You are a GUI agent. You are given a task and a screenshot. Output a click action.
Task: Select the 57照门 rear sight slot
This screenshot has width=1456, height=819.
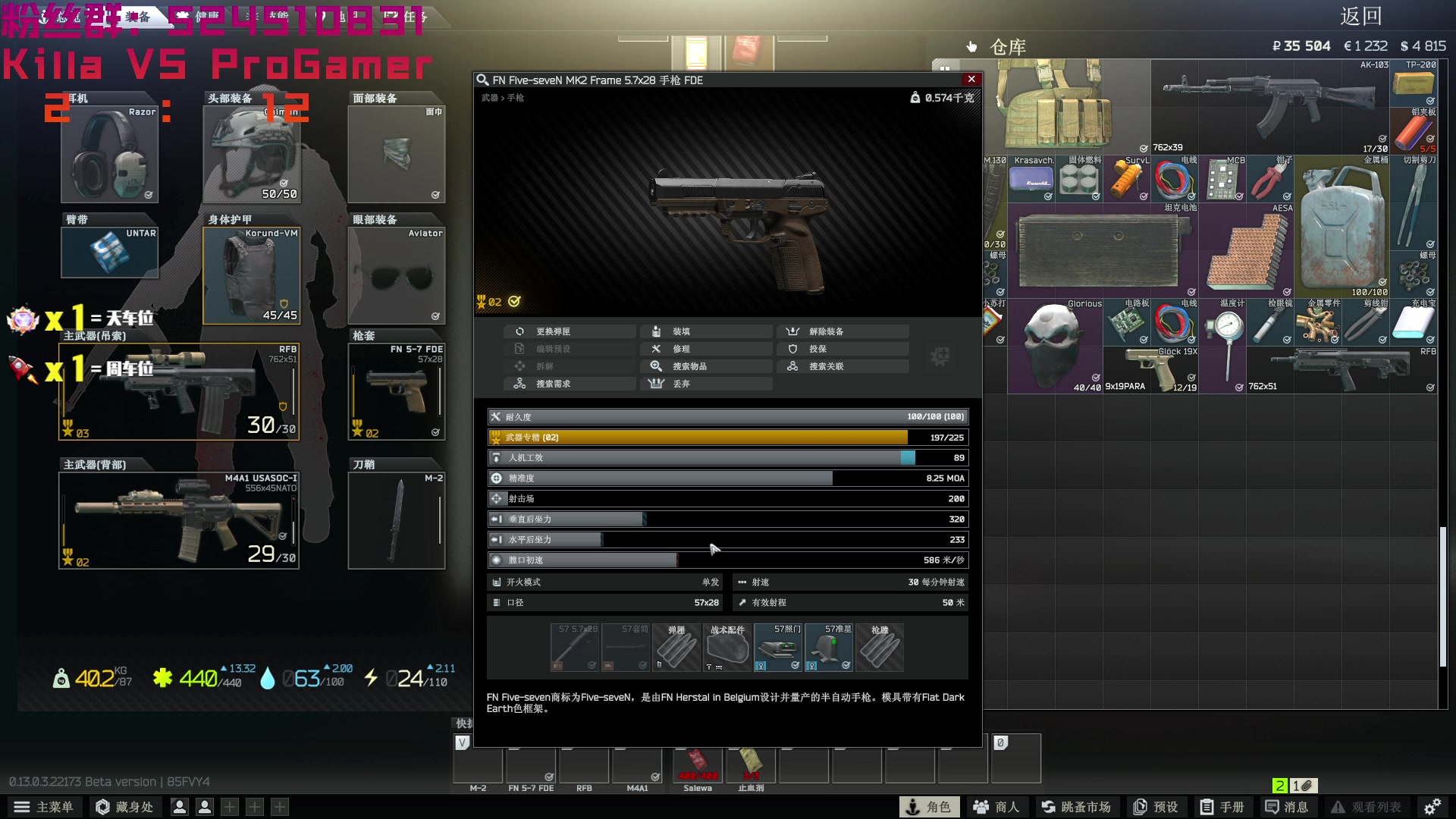coord(778,648)
